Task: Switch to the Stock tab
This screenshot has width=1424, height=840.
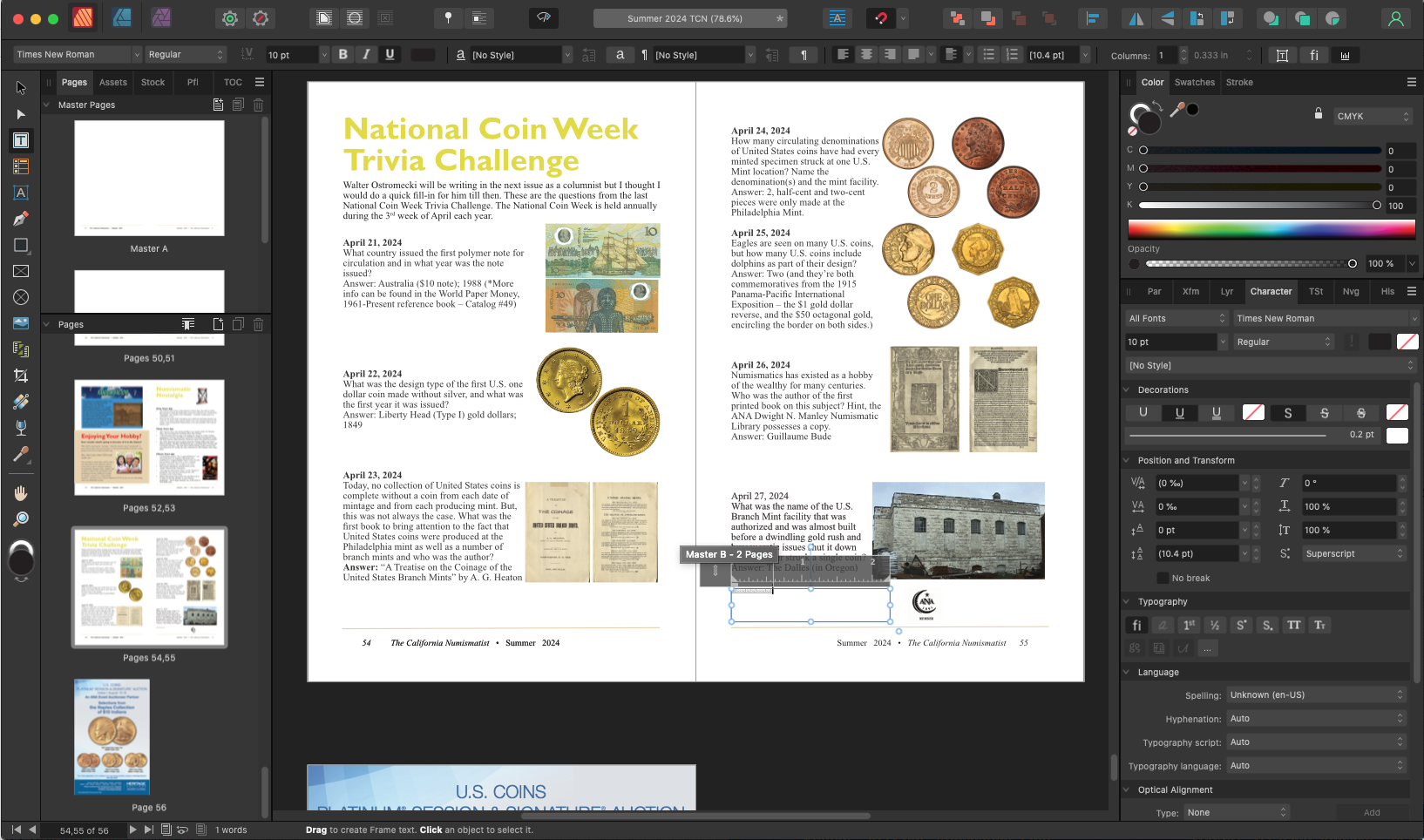Action: 153,82
